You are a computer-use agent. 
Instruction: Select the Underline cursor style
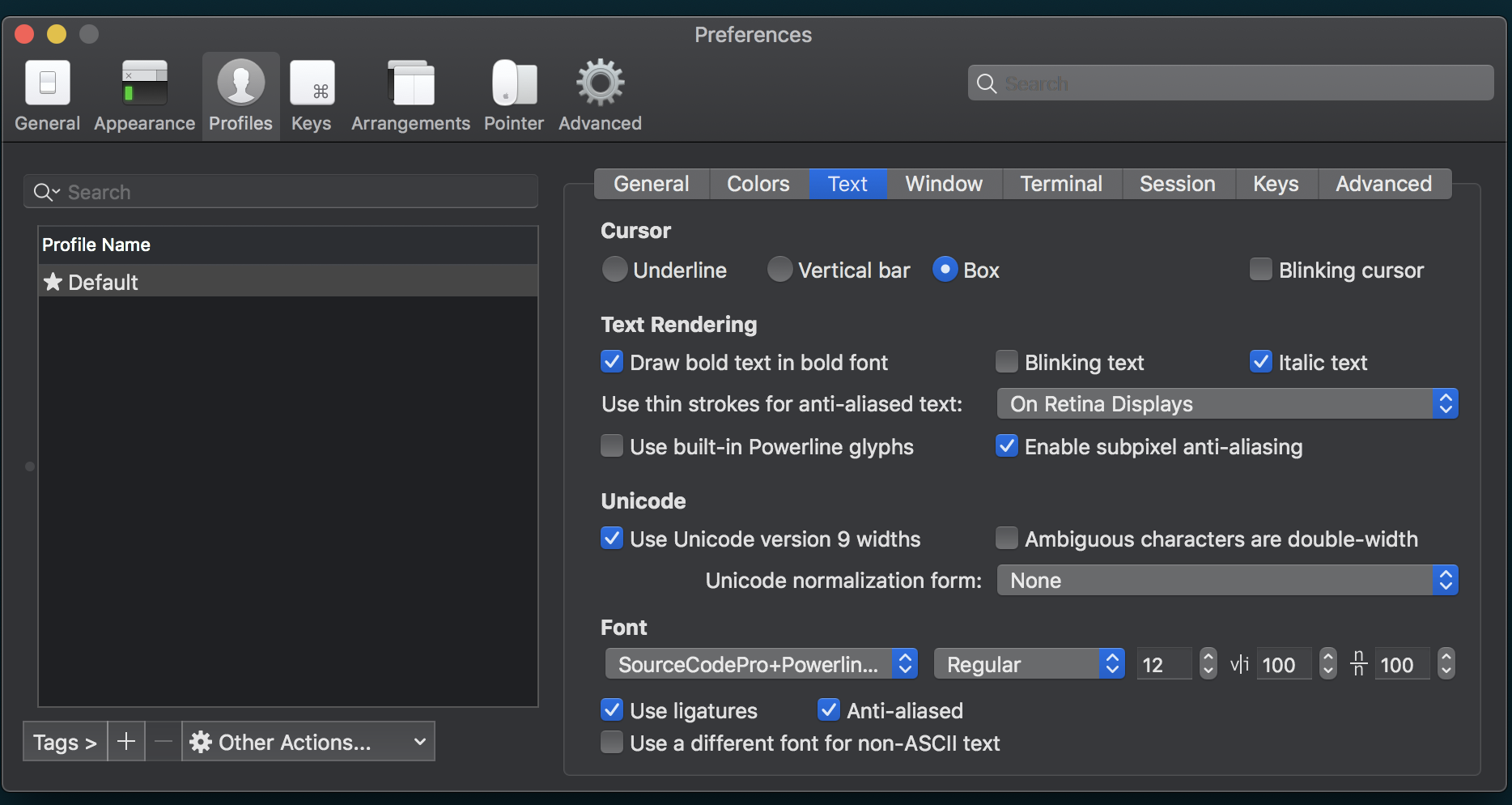click(615, 269)
